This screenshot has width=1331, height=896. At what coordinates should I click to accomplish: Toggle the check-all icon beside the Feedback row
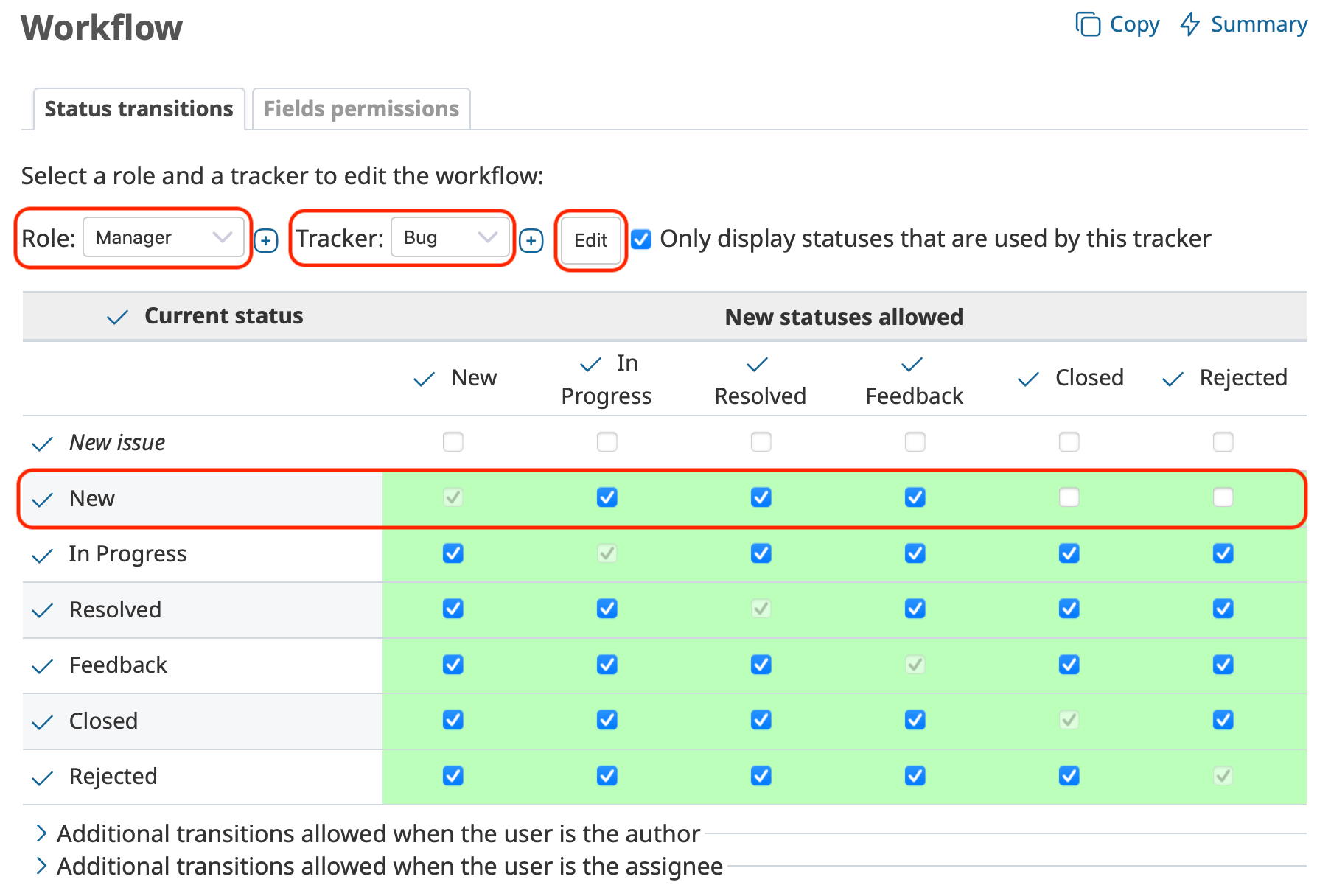(x=42, y=666)
